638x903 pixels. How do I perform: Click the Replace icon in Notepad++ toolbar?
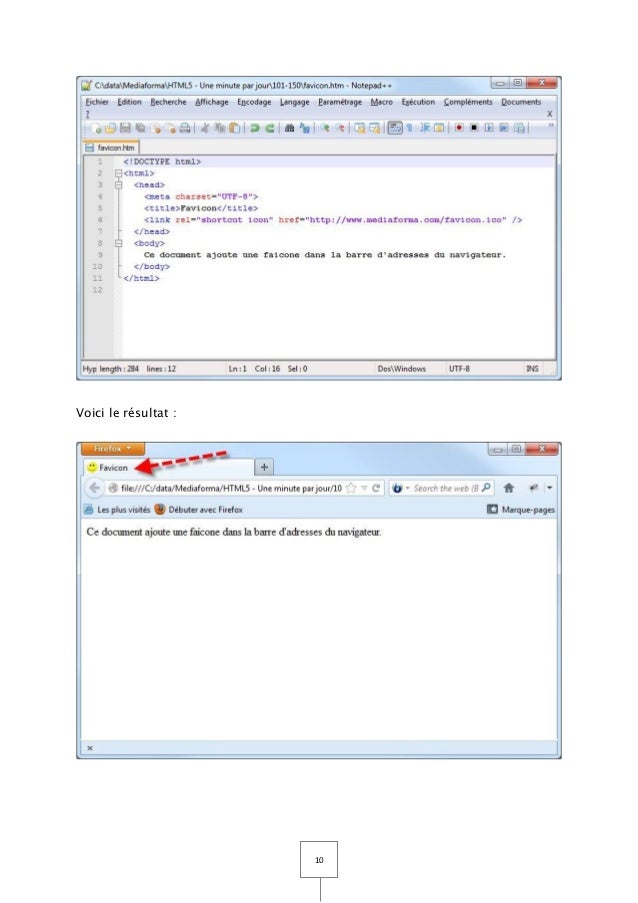tap(305, 128)
